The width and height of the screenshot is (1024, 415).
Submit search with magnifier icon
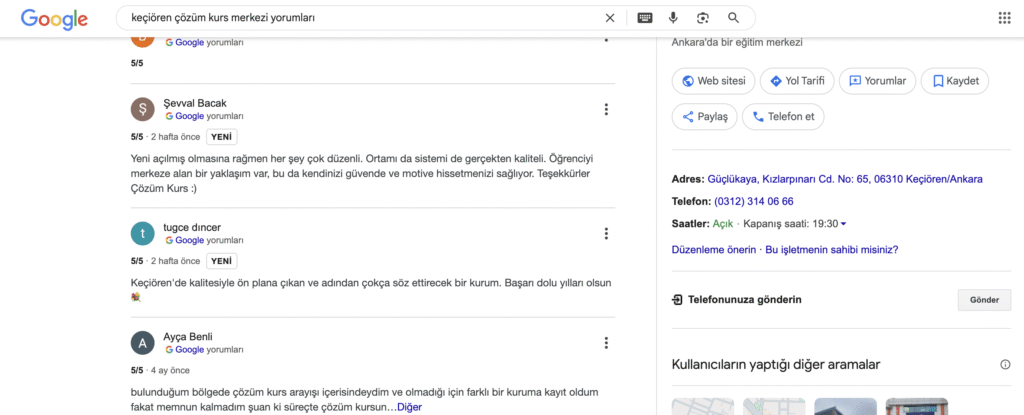(x=733, y=18)
